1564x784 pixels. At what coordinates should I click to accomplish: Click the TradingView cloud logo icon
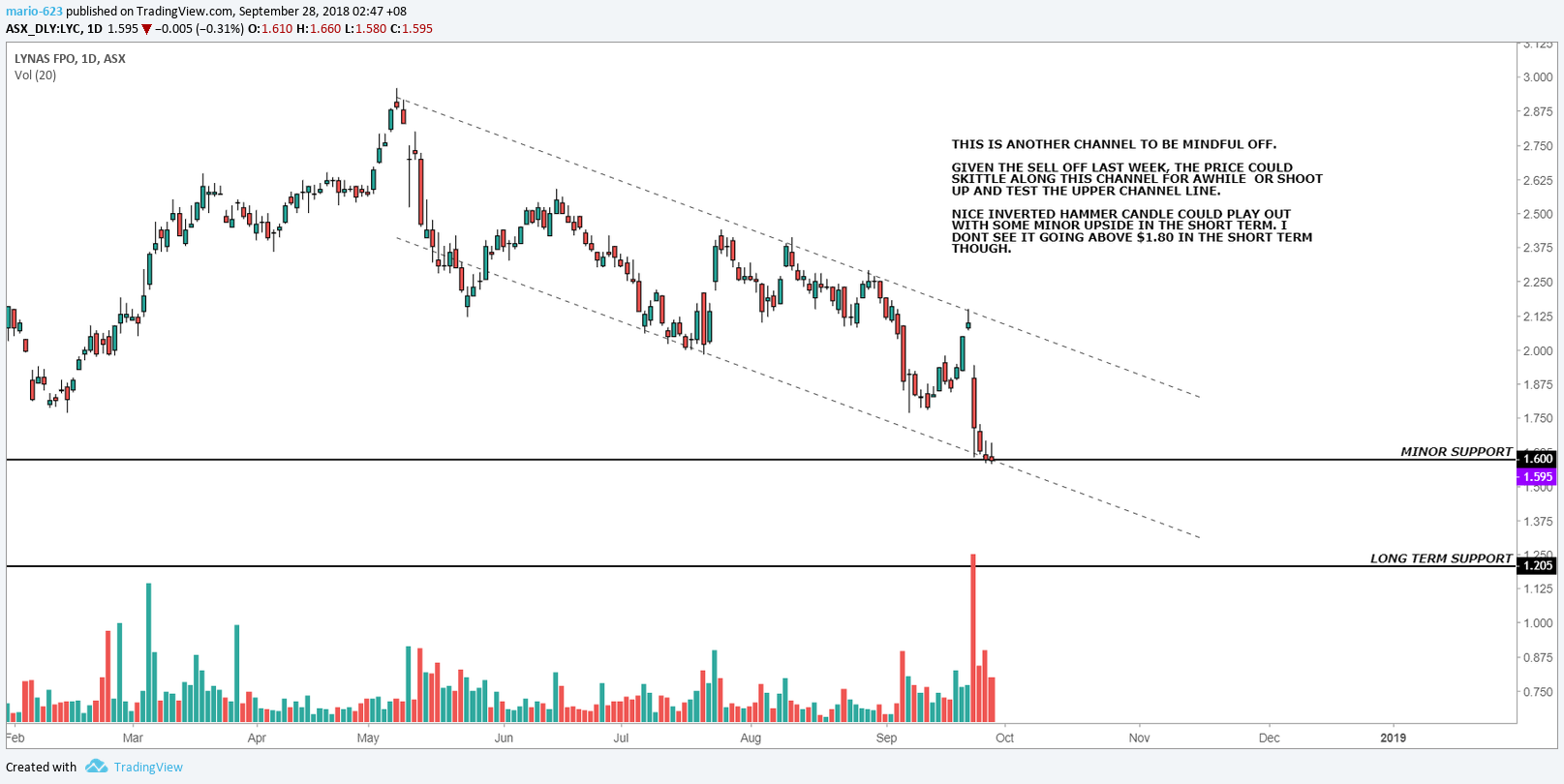(x=96, y=766)
